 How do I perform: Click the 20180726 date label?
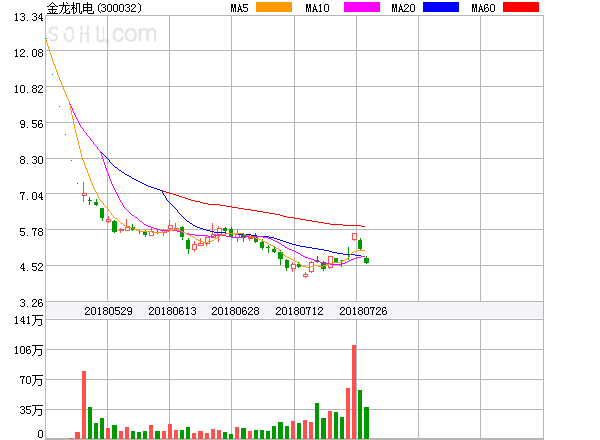(363, 311)
